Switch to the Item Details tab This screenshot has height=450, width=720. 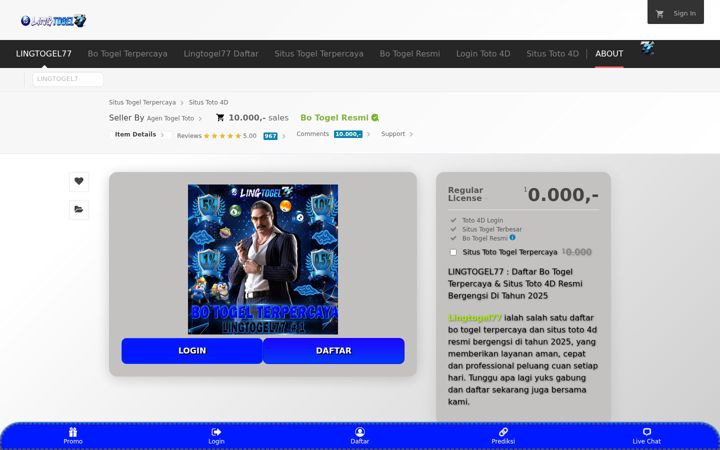point(135,135)
